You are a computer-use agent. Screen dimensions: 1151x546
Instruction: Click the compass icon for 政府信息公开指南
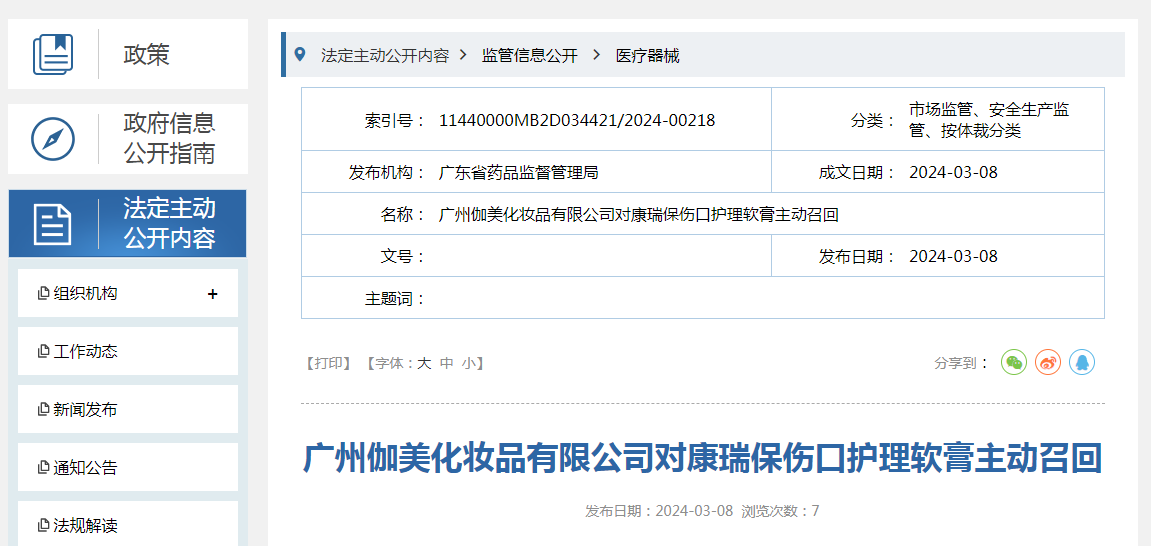(53, 139)
